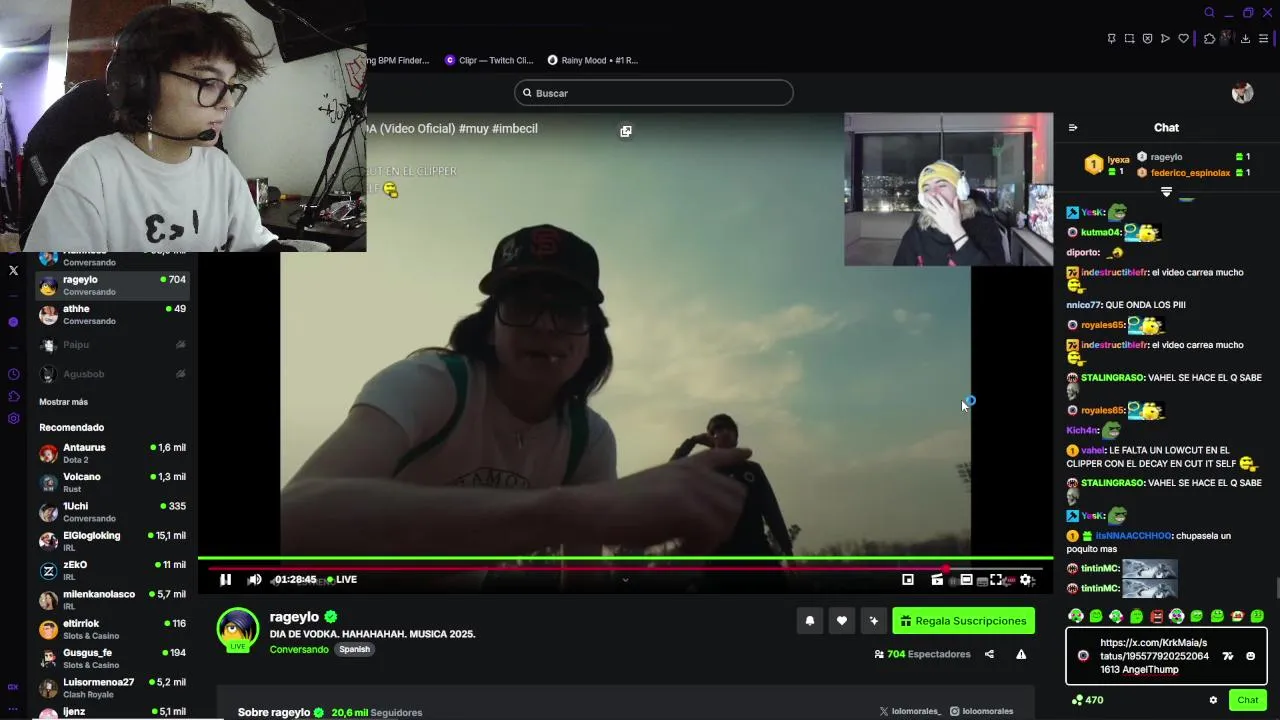This screenshot has height=720, width=1280.
Task: Open eltirriok Slots & Casino channel
Action: tap(112, 629)
